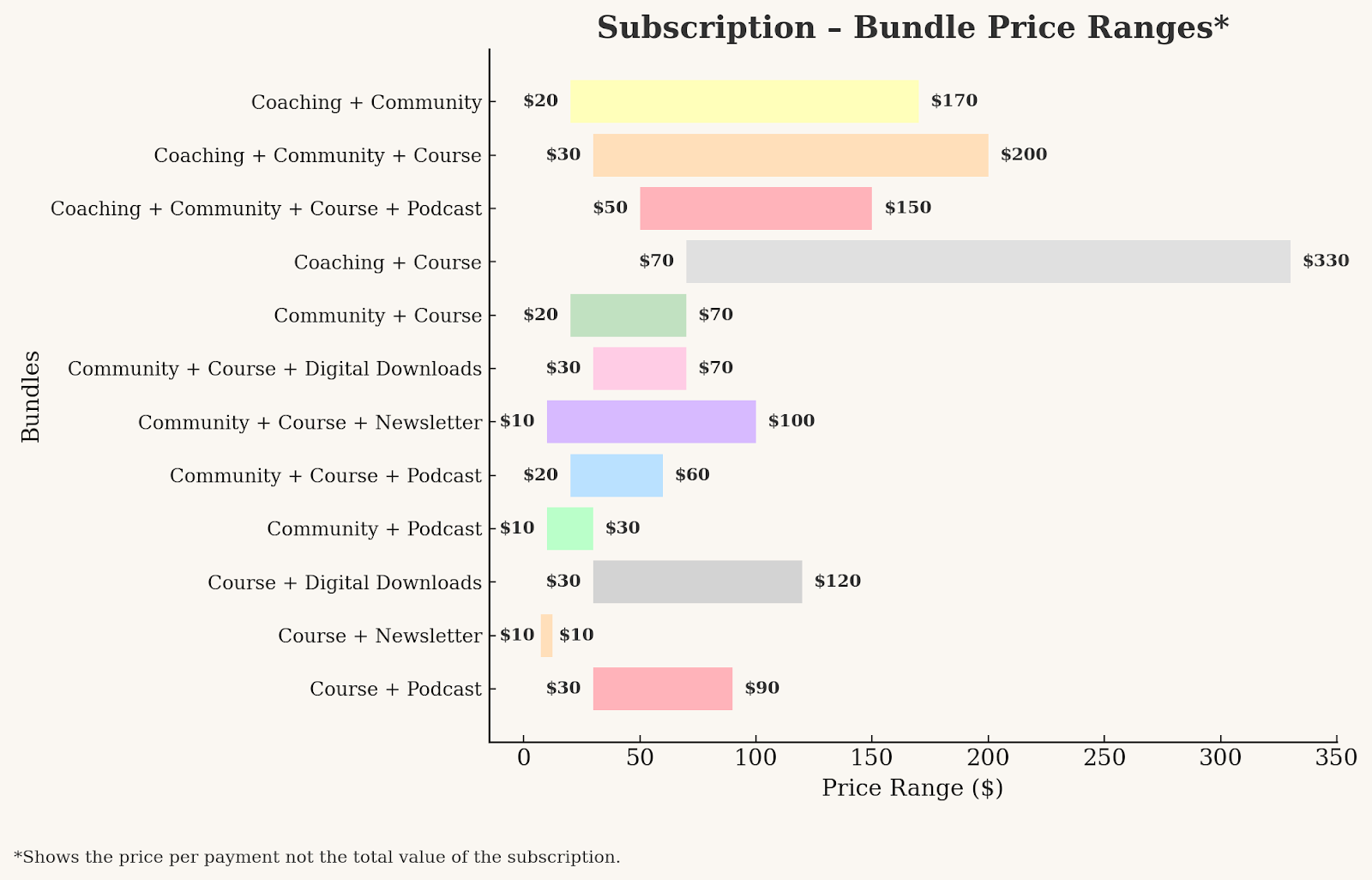Screen dimensions: 1372x880
Task: Select the Community + Course + Digital Downloads label
Action: [x=274, y=369]
